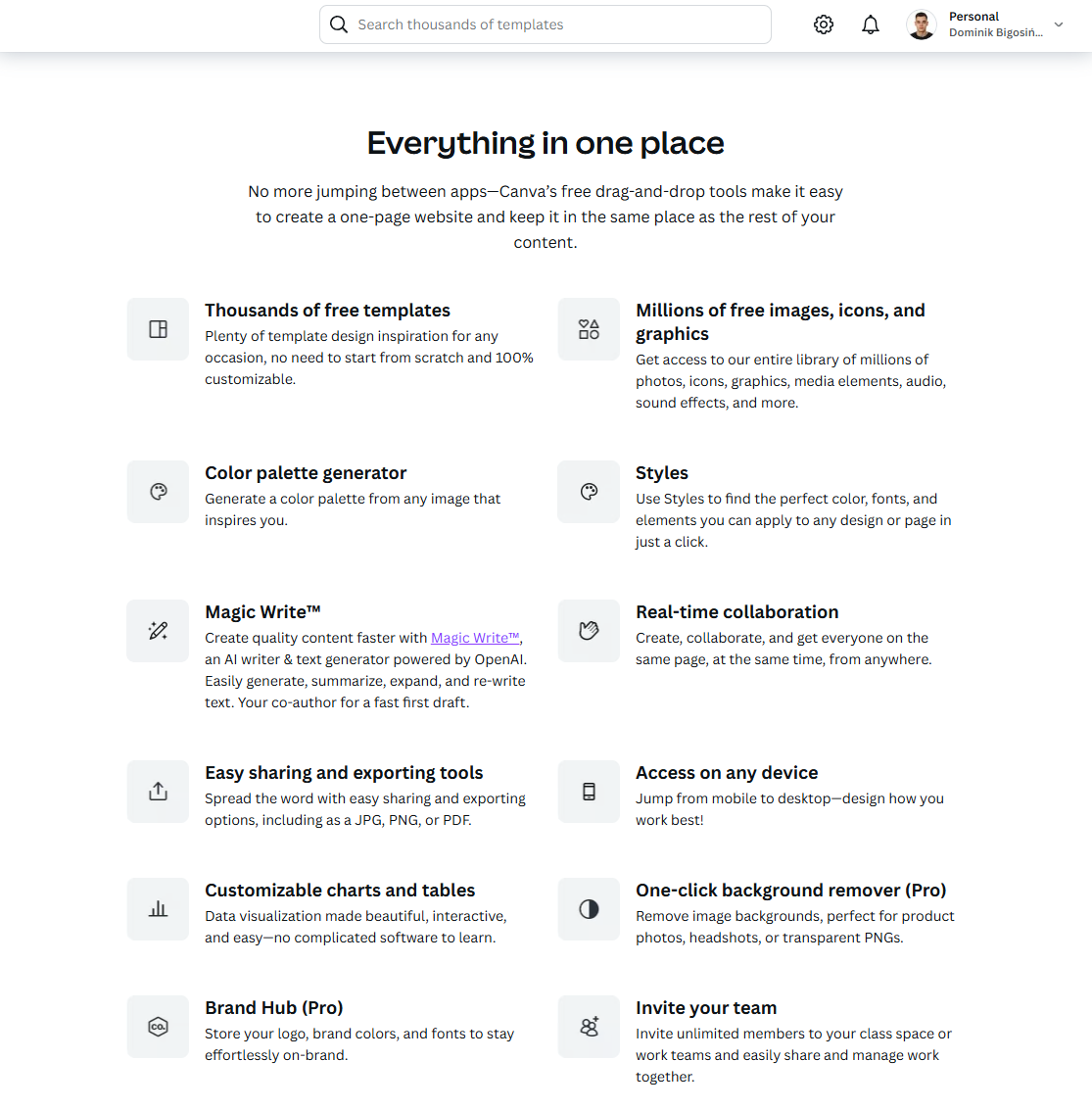Click the Access on any device heading

pyautogui.click(x=727, y=773)
